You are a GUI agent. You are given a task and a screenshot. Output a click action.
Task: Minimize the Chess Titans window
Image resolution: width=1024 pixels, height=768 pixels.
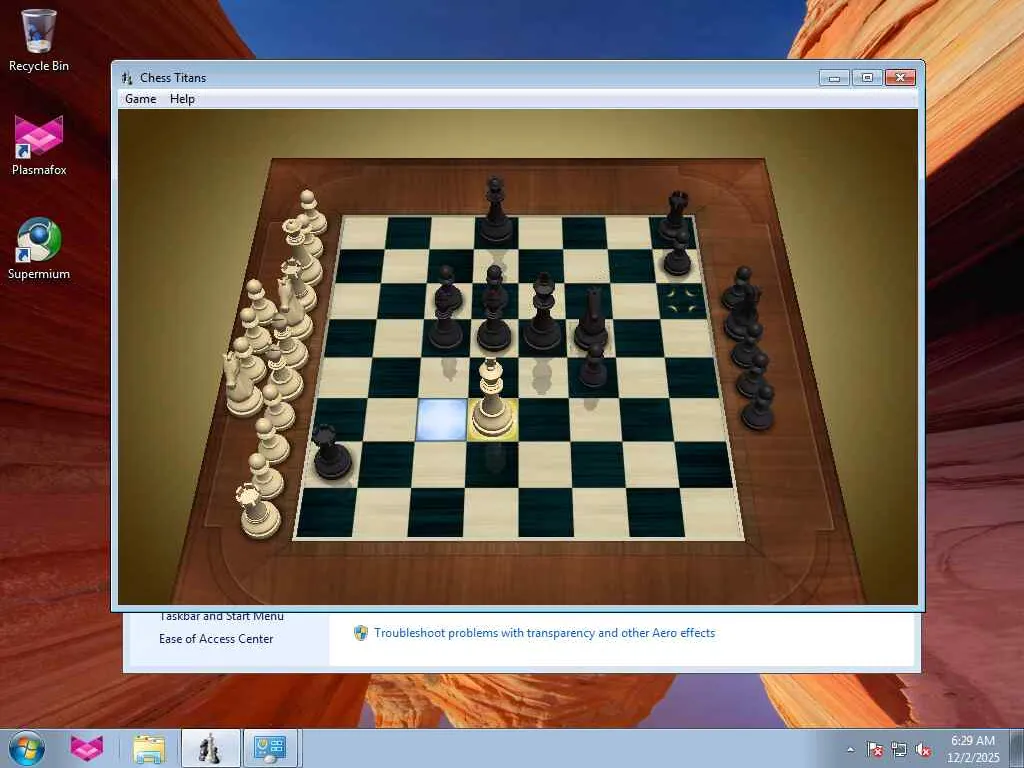click(834, 78)
